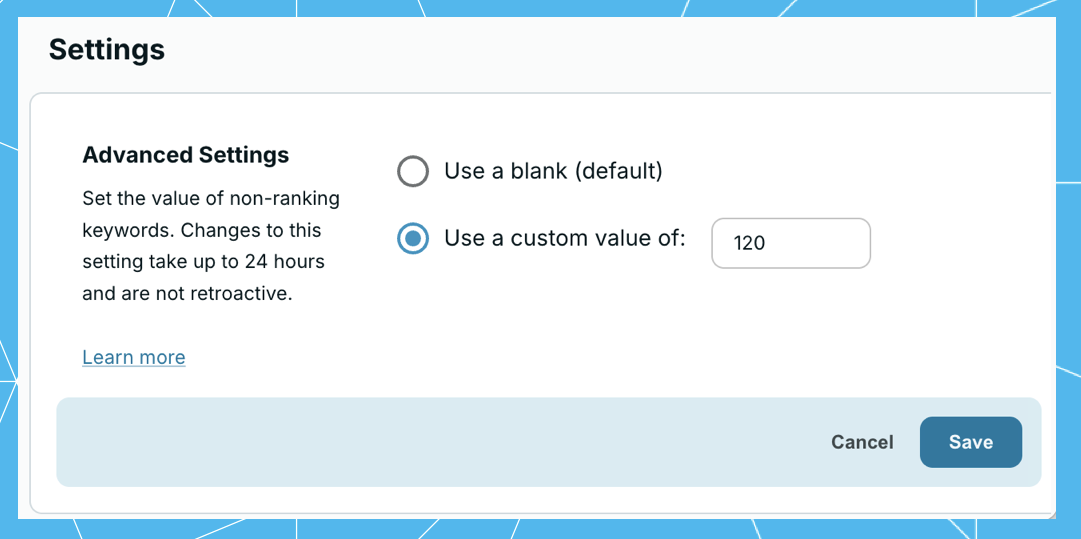1081x539 pixels.
Task: Click the 'Set the value of non-ranking' description line
Action: point(211,198)
